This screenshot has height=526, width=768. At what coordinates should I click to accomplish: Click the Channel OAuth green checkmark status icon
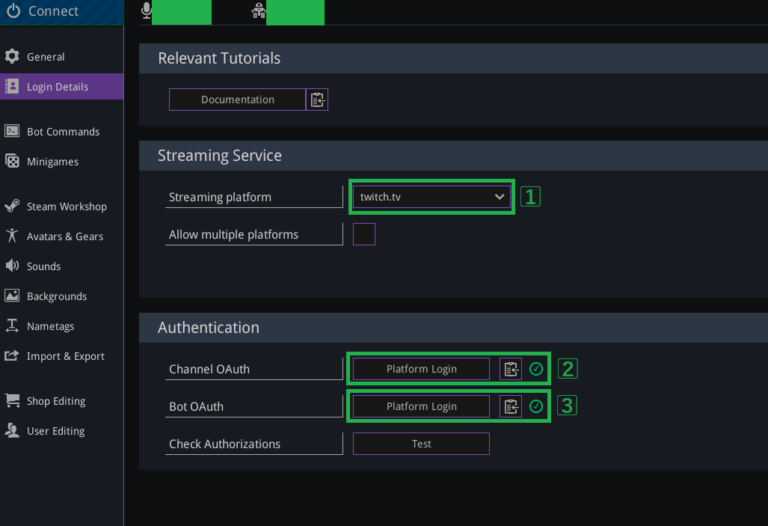tap(536, 369)
